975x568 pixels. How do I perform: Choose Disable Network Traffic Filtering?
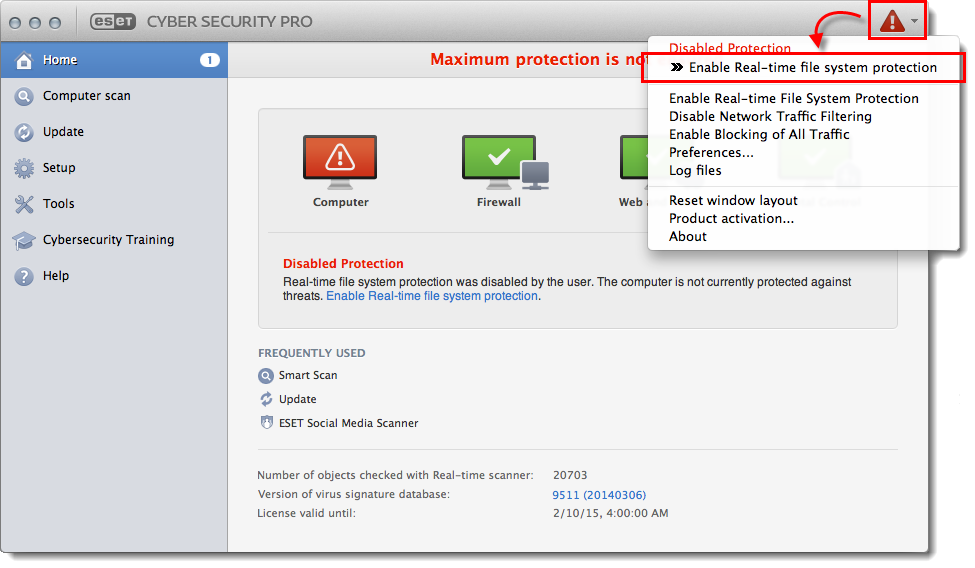pos(770,116)
